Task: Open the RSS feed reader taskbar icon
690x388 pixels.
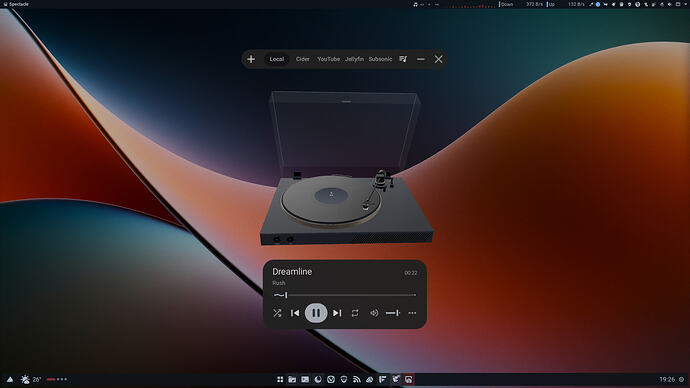Action: (356, 379)
